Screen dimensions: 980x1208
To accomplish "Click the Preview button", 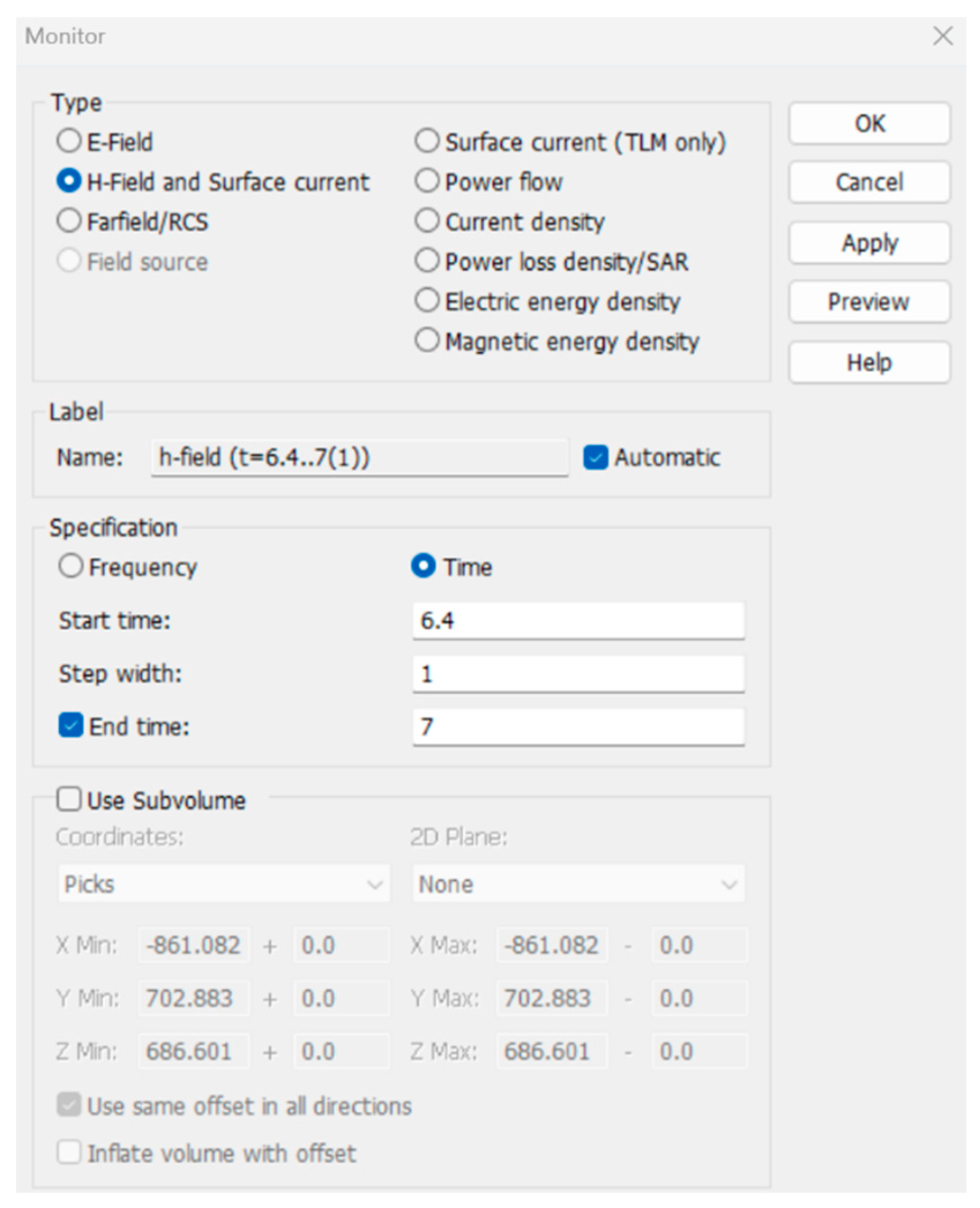I will click(869, 301).
